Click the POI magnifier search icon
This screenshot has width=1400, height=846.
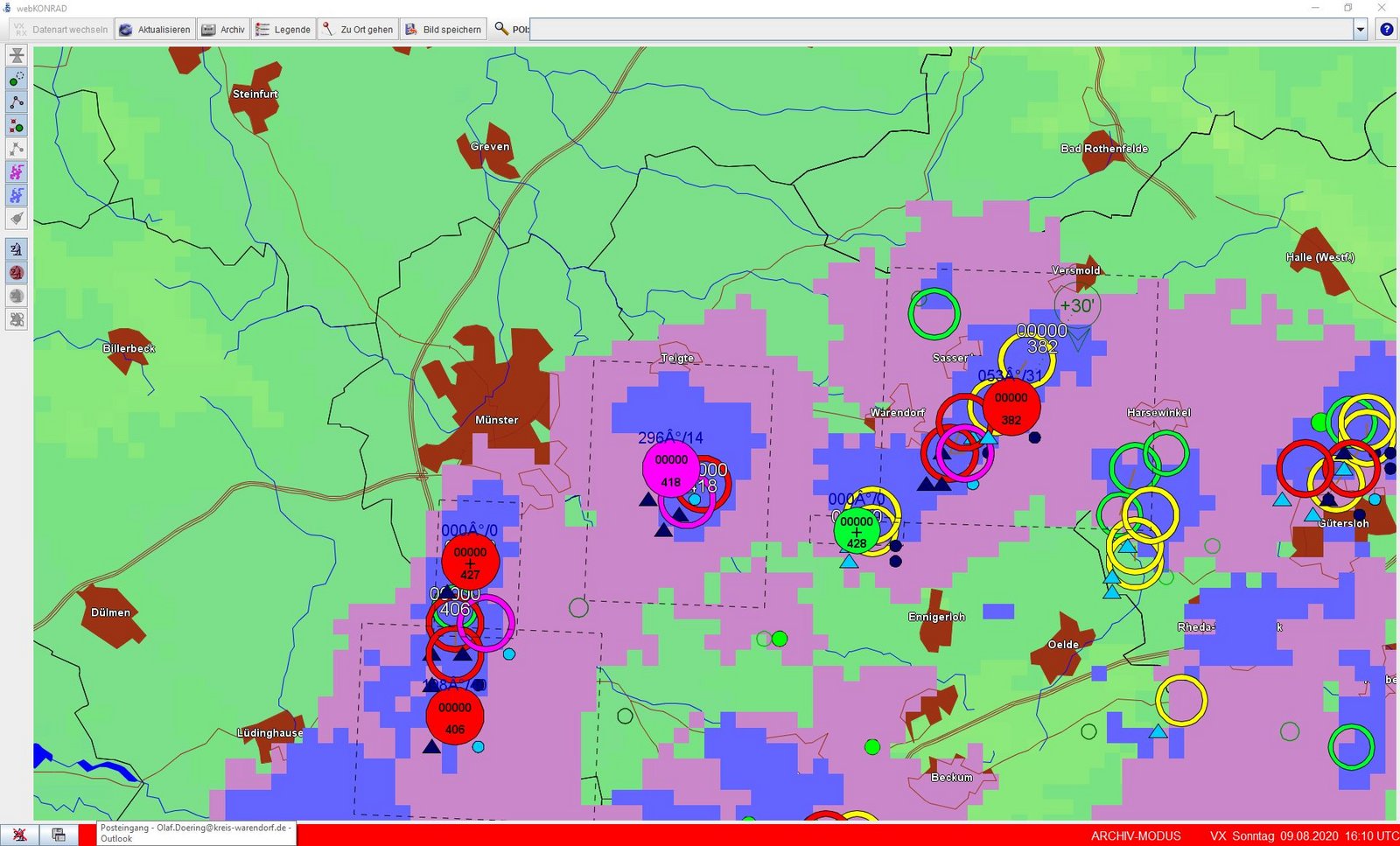click(x=501, y=29)
